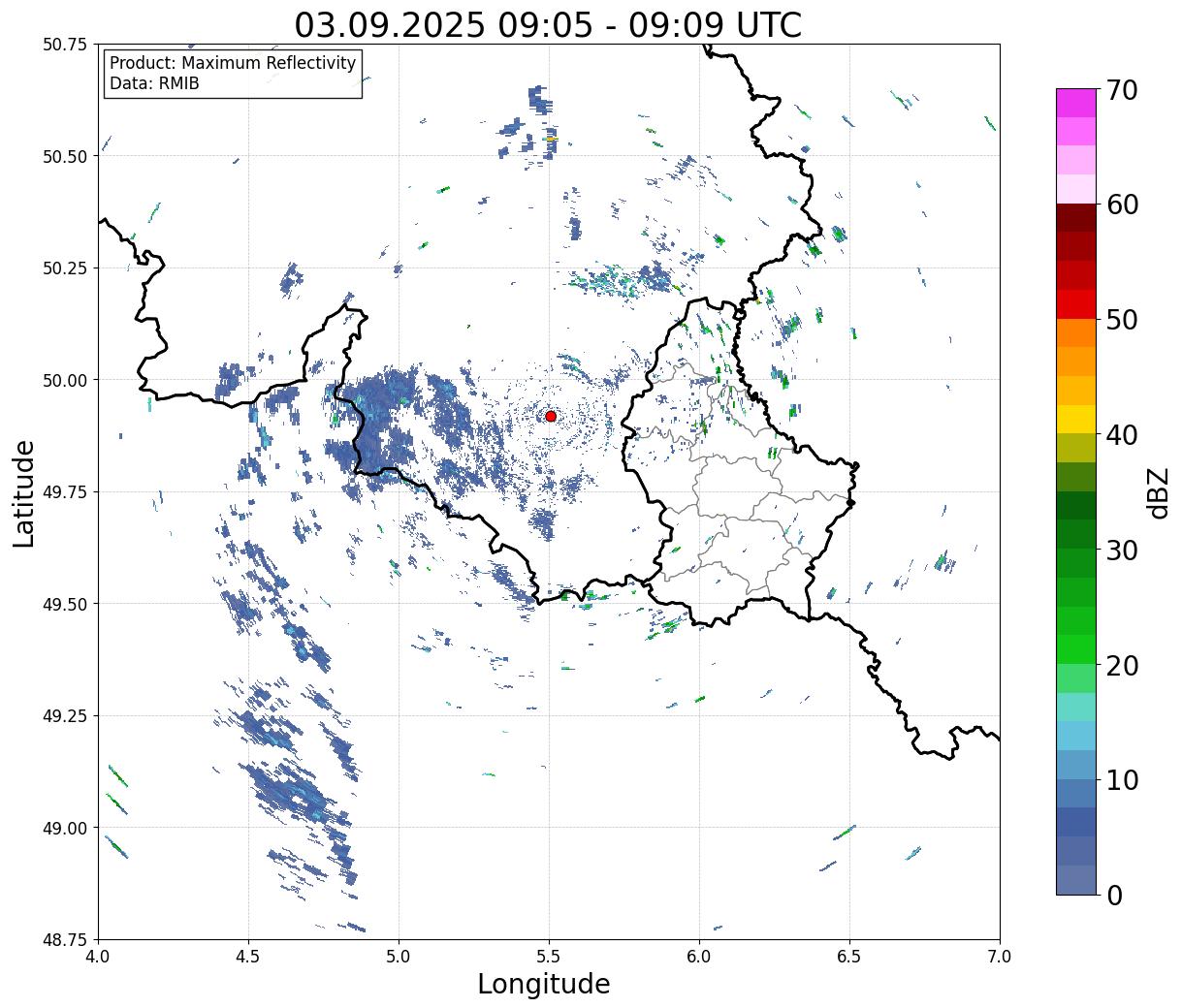The width and height of the screenshot is (1182, 1008).
Task: Click the colorbar tick label 50
Action: pyautogui.click(x=1123, y=320)
